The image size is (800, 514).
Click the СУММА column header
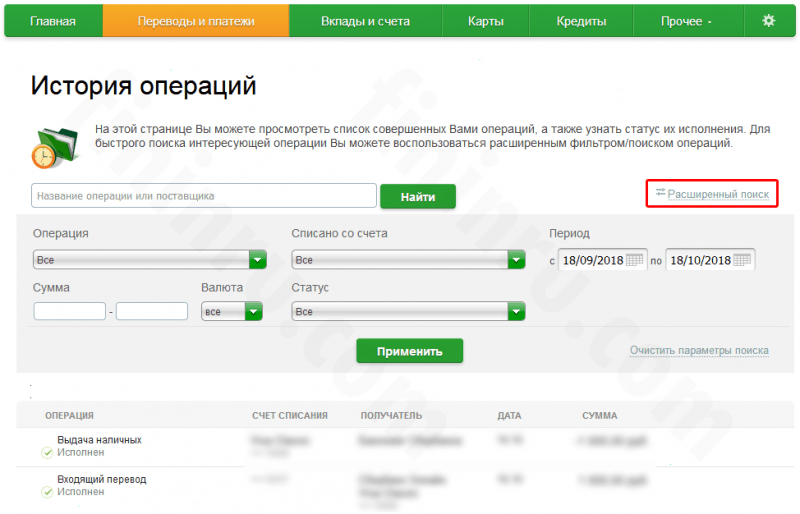[x=599, y=415]
